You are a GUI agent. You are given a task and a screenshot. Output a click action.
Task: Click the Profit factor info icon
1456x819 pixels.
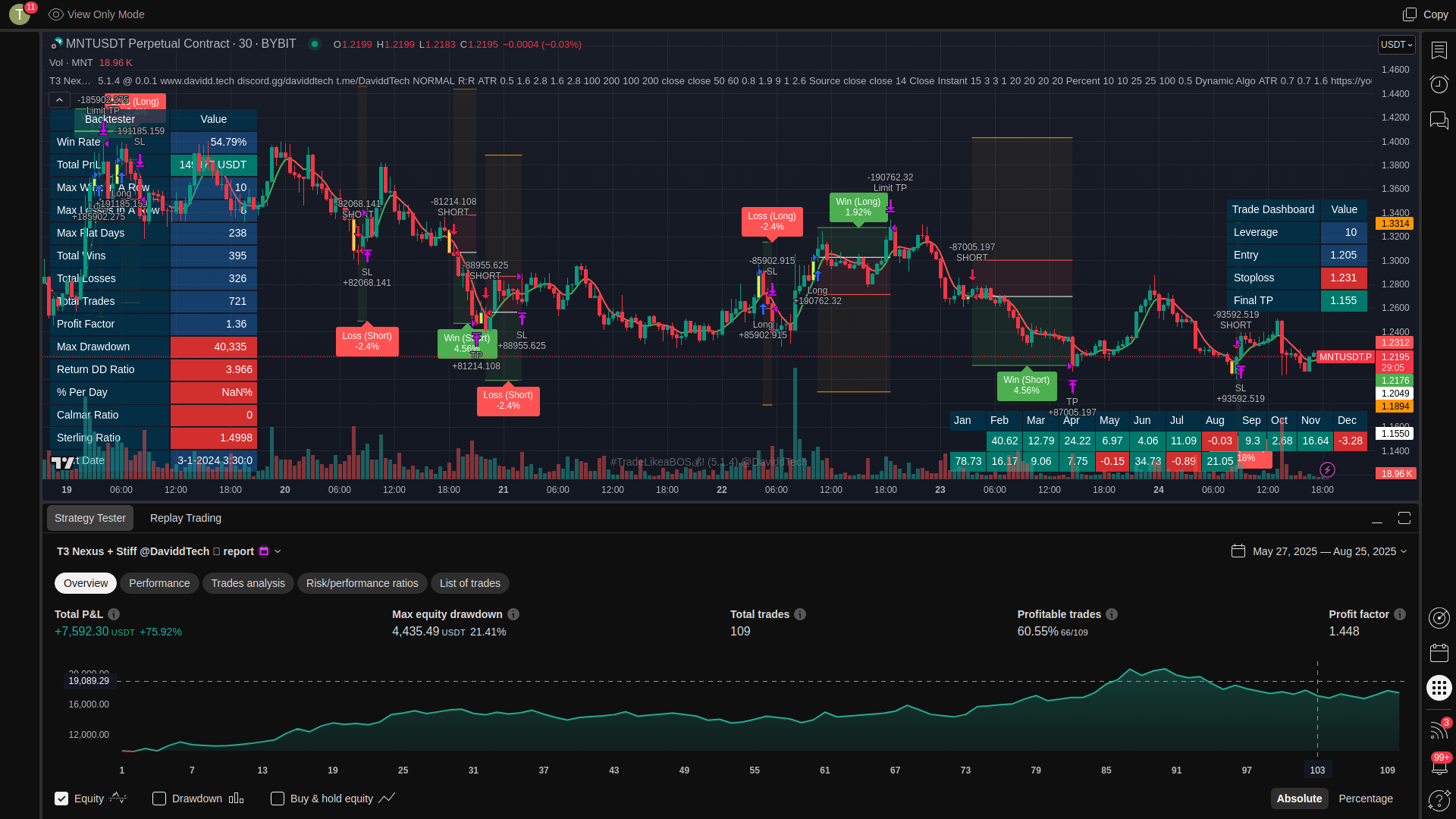click(1400, 614)
